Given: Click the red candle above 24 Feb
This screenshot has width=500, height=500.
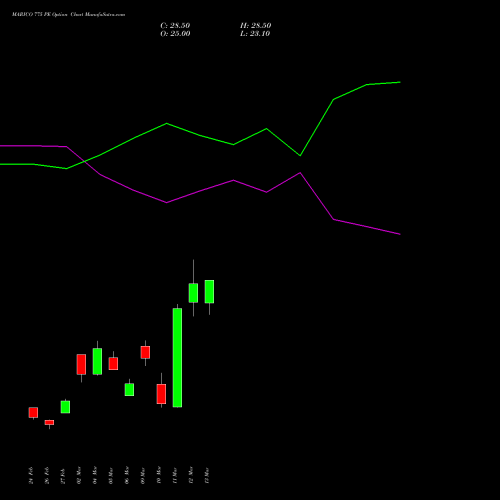Looking at the screenshot, I should pos(33,412).
